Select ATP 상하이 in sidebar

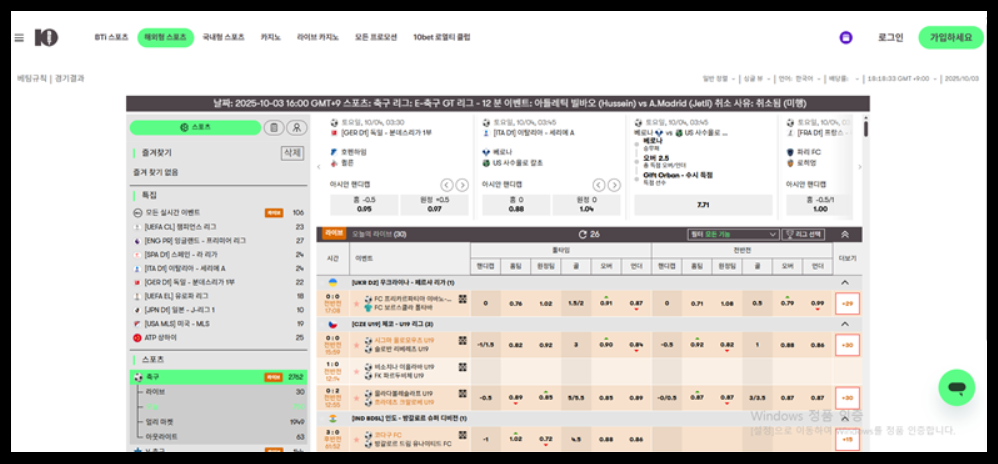tap(218, 337)
